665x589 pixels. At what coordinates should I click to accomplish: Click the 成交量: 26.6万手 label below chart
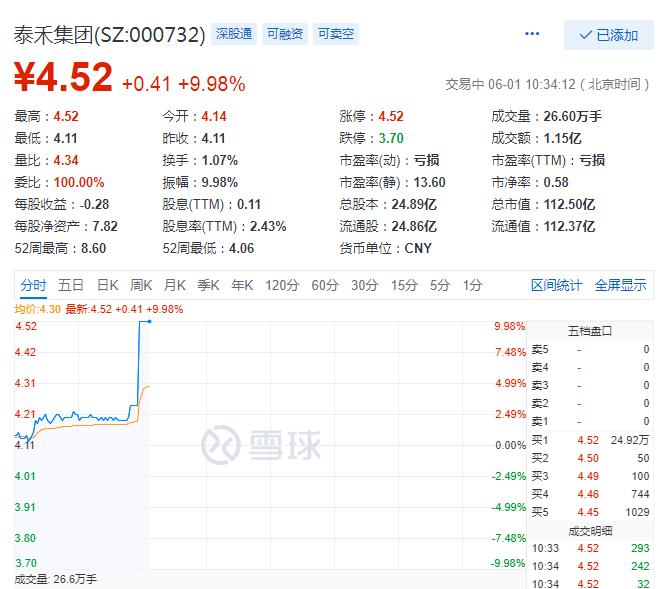[x=56, y=579]
